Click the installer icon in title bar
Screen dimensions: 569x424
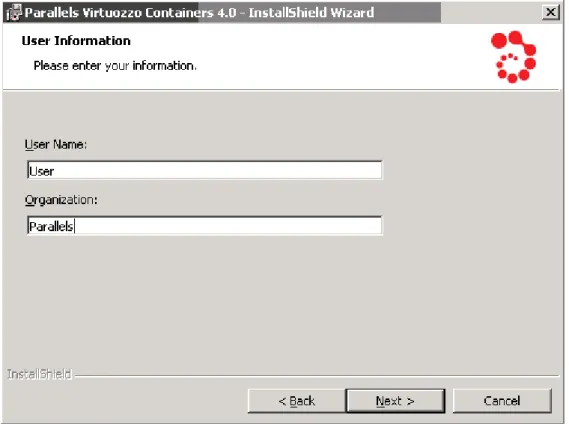(x=14, y=13)
